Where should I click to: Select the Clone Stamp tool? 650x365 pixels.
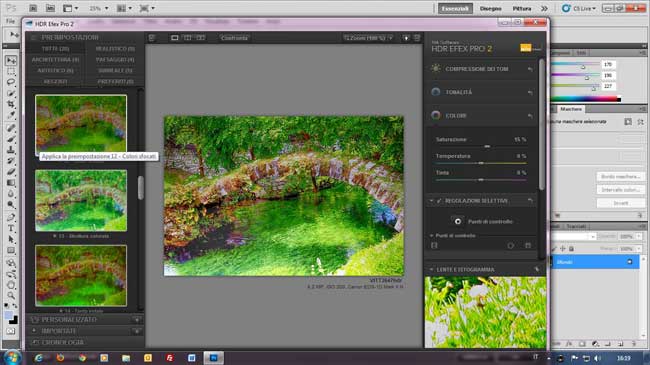point(11,149)
